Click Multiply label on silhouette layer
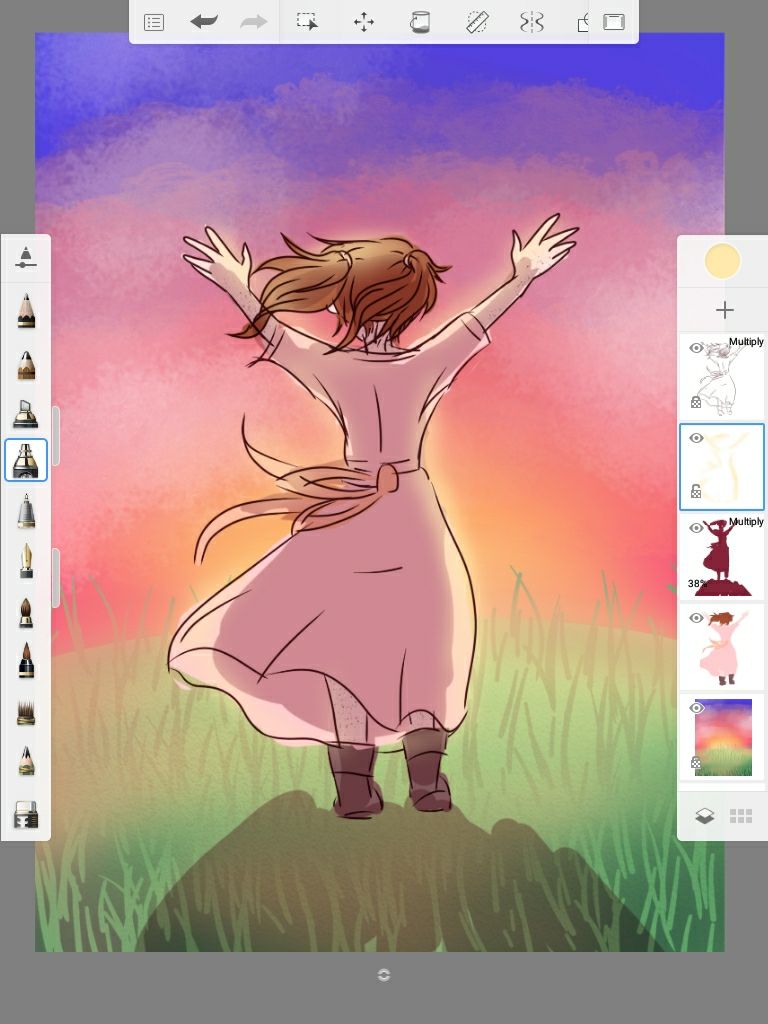768x1024 pixels. click(746, 522)
